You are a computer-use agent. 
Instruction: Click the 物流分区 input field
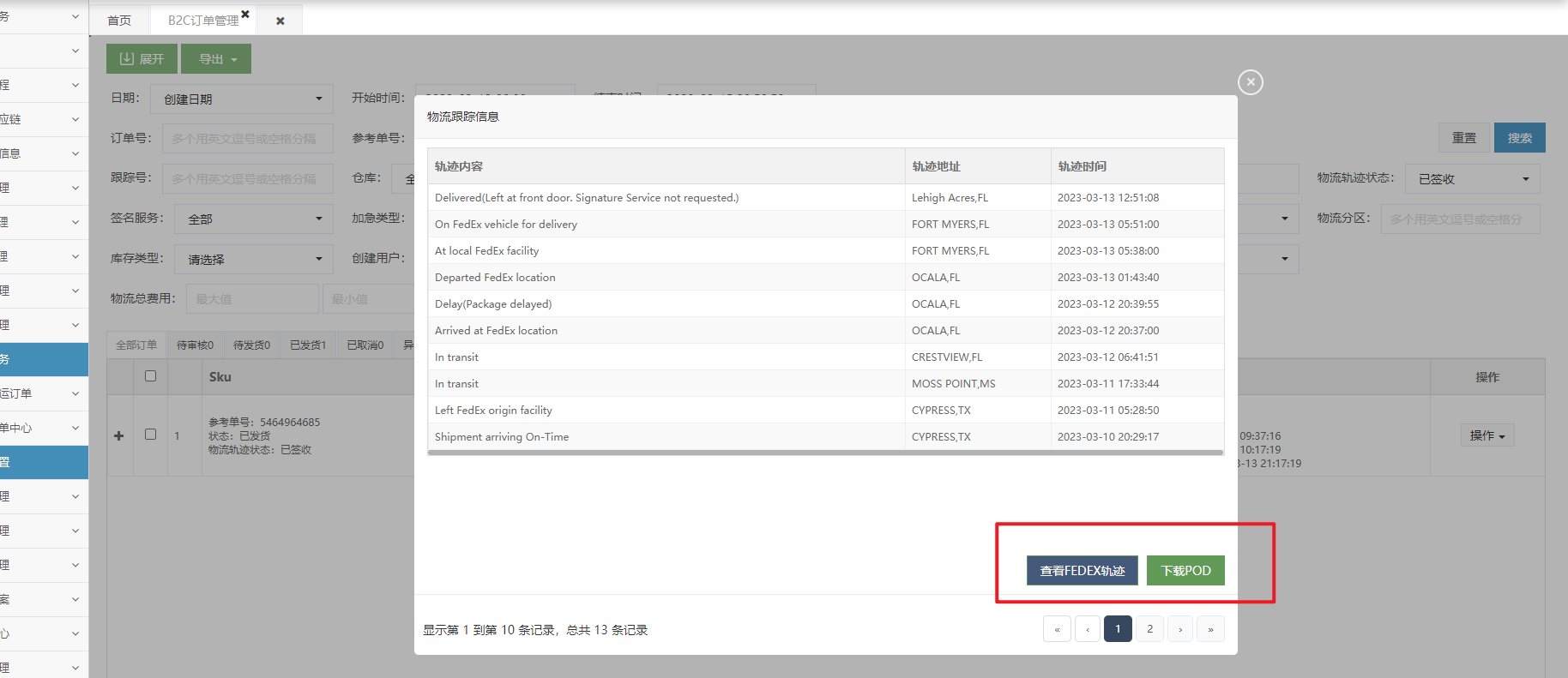pos(1460,219)
